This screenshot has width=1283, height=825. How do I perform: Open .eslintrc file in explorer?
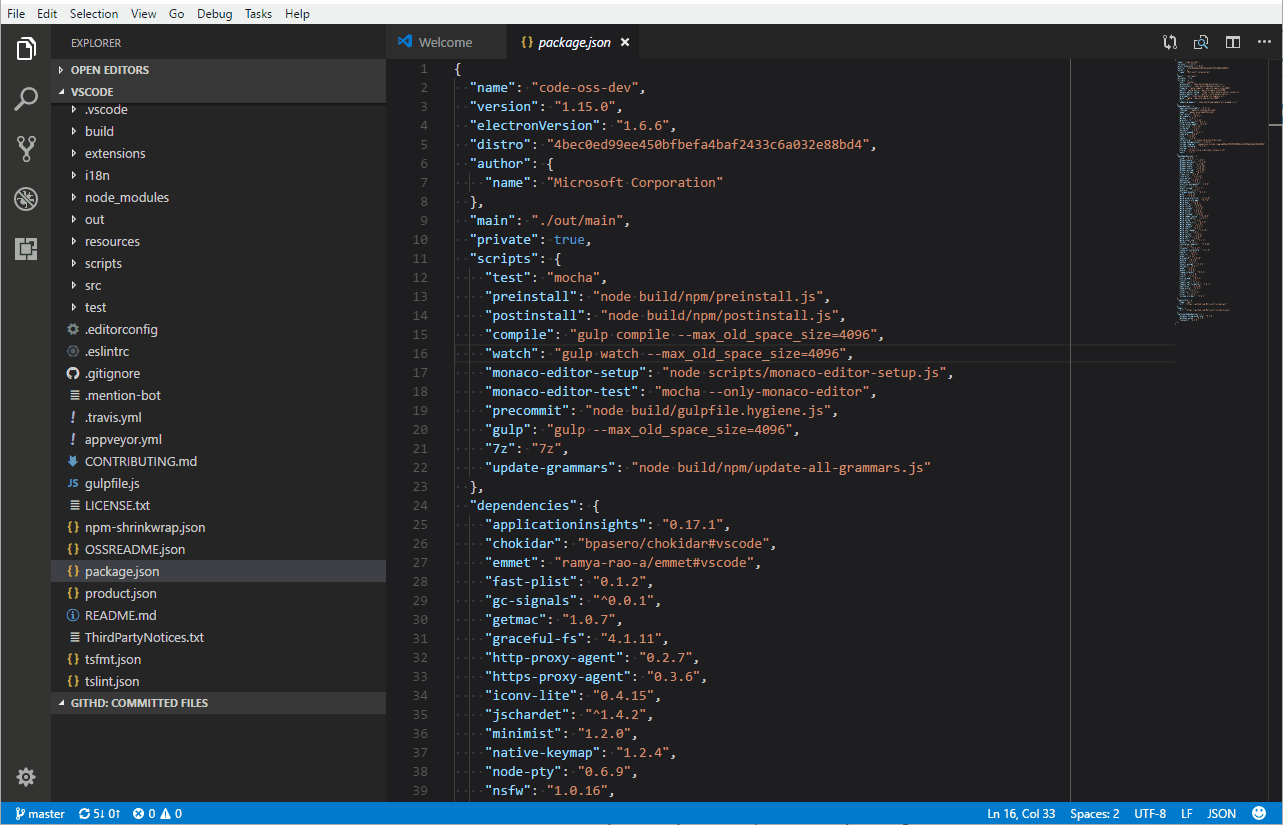click(218, 351)
